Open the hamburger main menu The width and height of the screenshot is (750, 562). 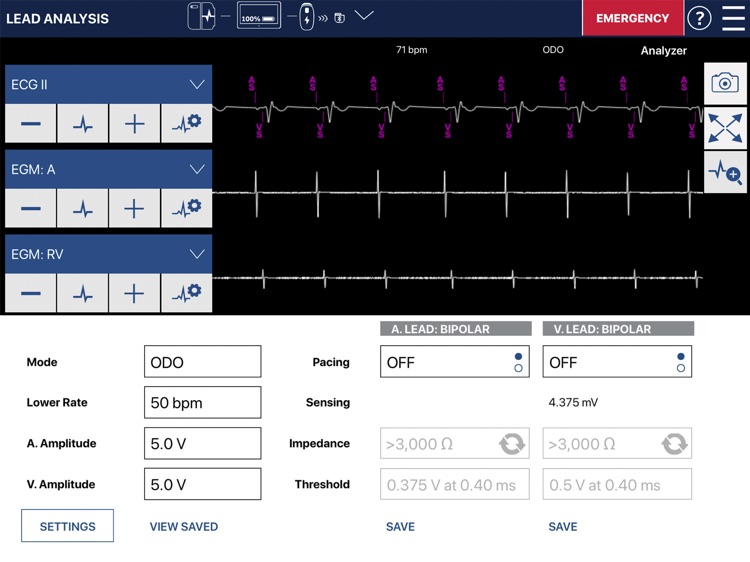click(x=733, y=18)
